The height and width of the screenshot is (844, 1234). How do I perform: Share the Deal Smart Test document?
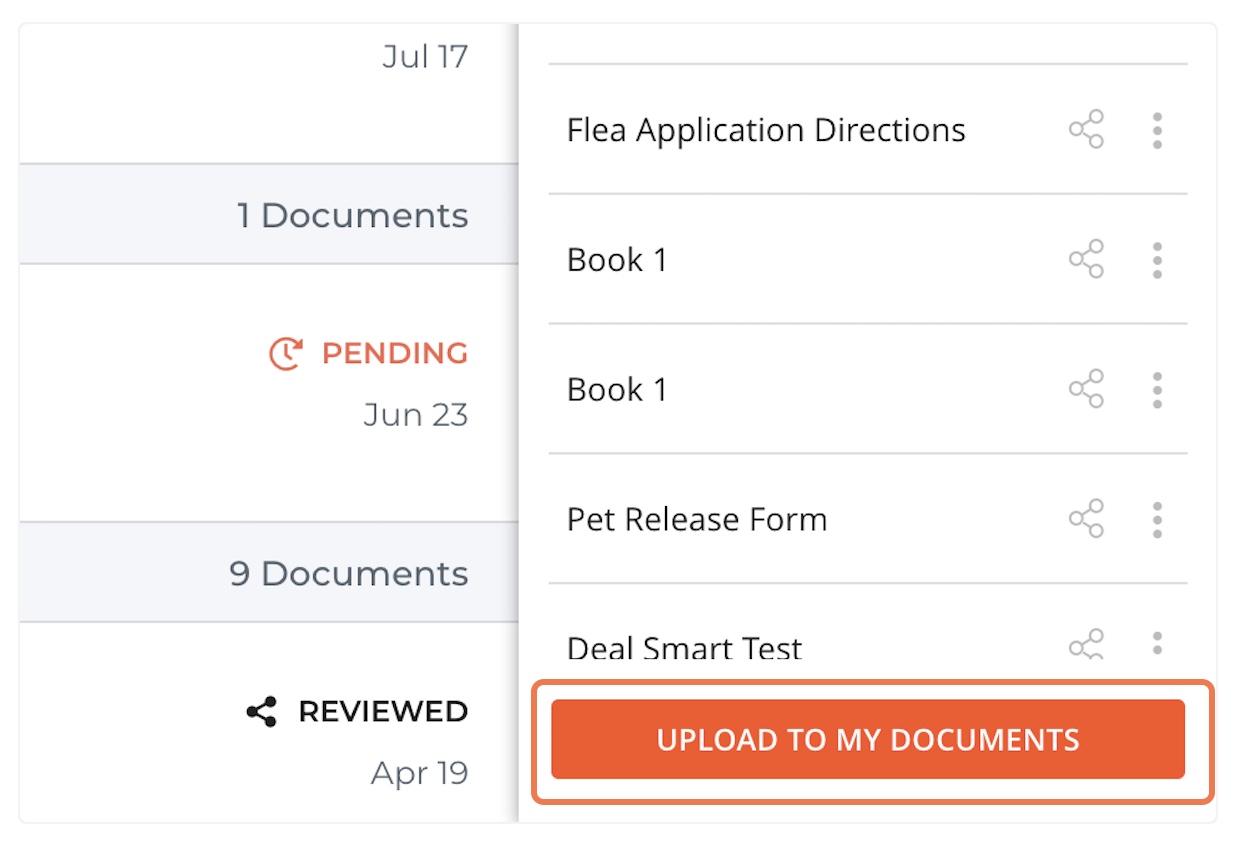pyautogui.click(x=1086, y=645)
